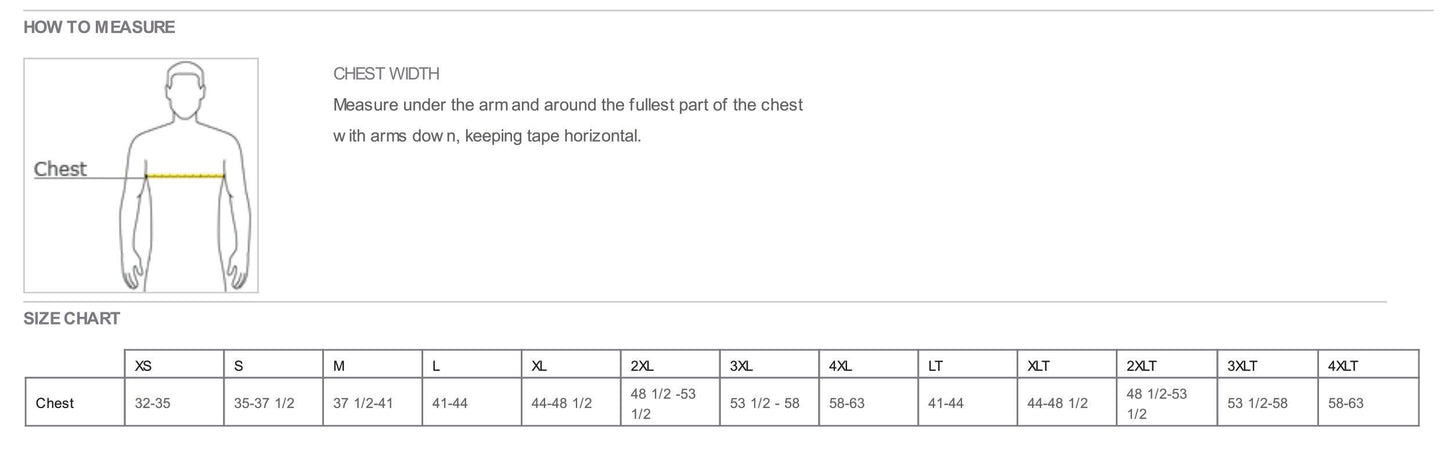Click the HOW TO MEASURE heading
The width and height of the screenshot is (1445, 469).
[99, 27]
